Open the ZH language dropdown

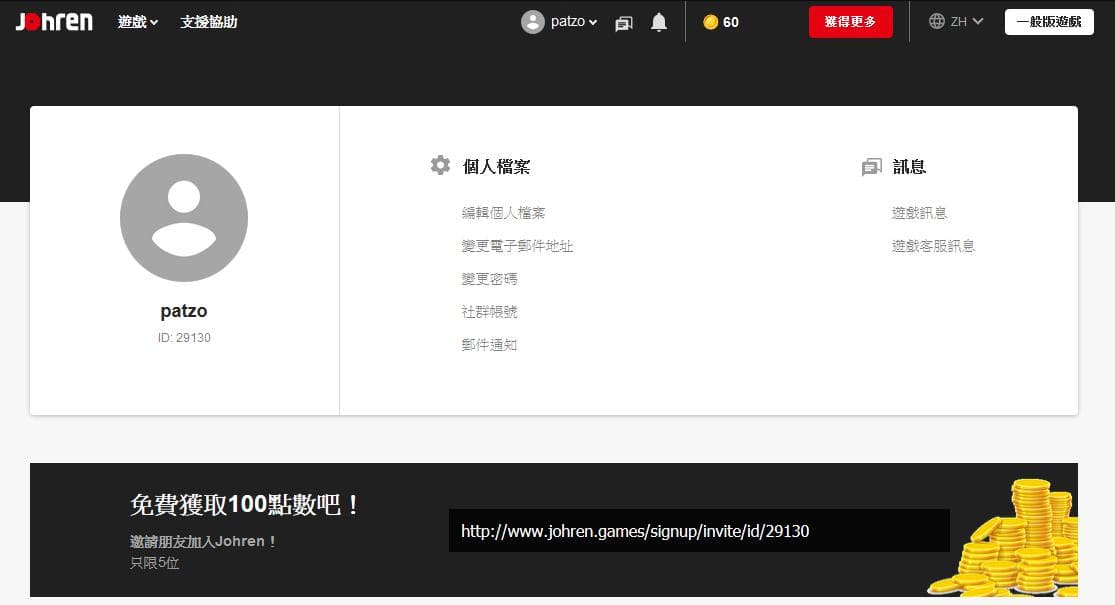point(966,21)
